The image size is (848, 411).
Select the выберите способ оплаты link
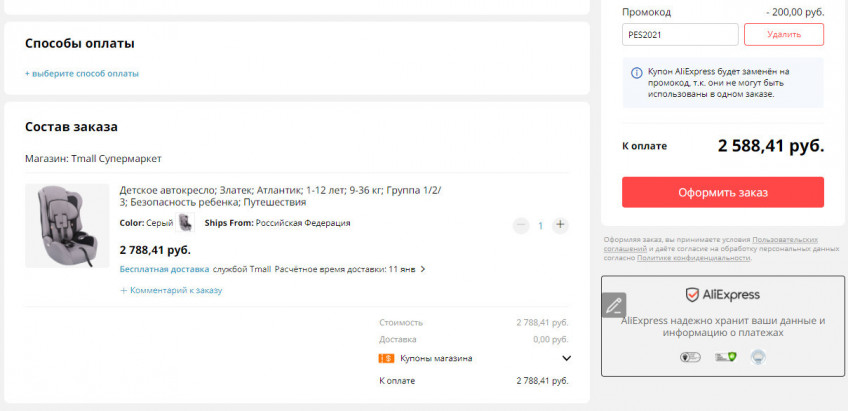(x=82, y=74)
